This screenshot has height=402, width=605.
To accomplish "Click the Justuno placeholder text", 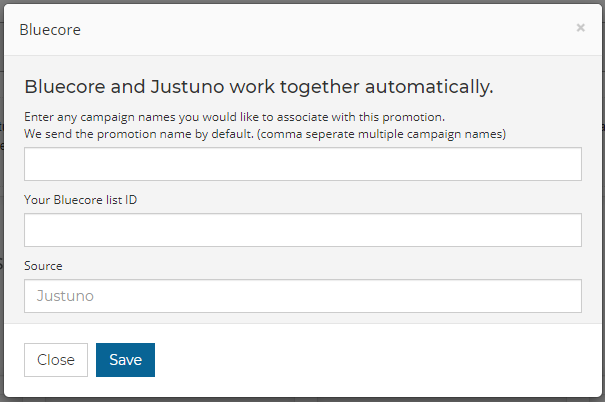I will tap(65, 296).
